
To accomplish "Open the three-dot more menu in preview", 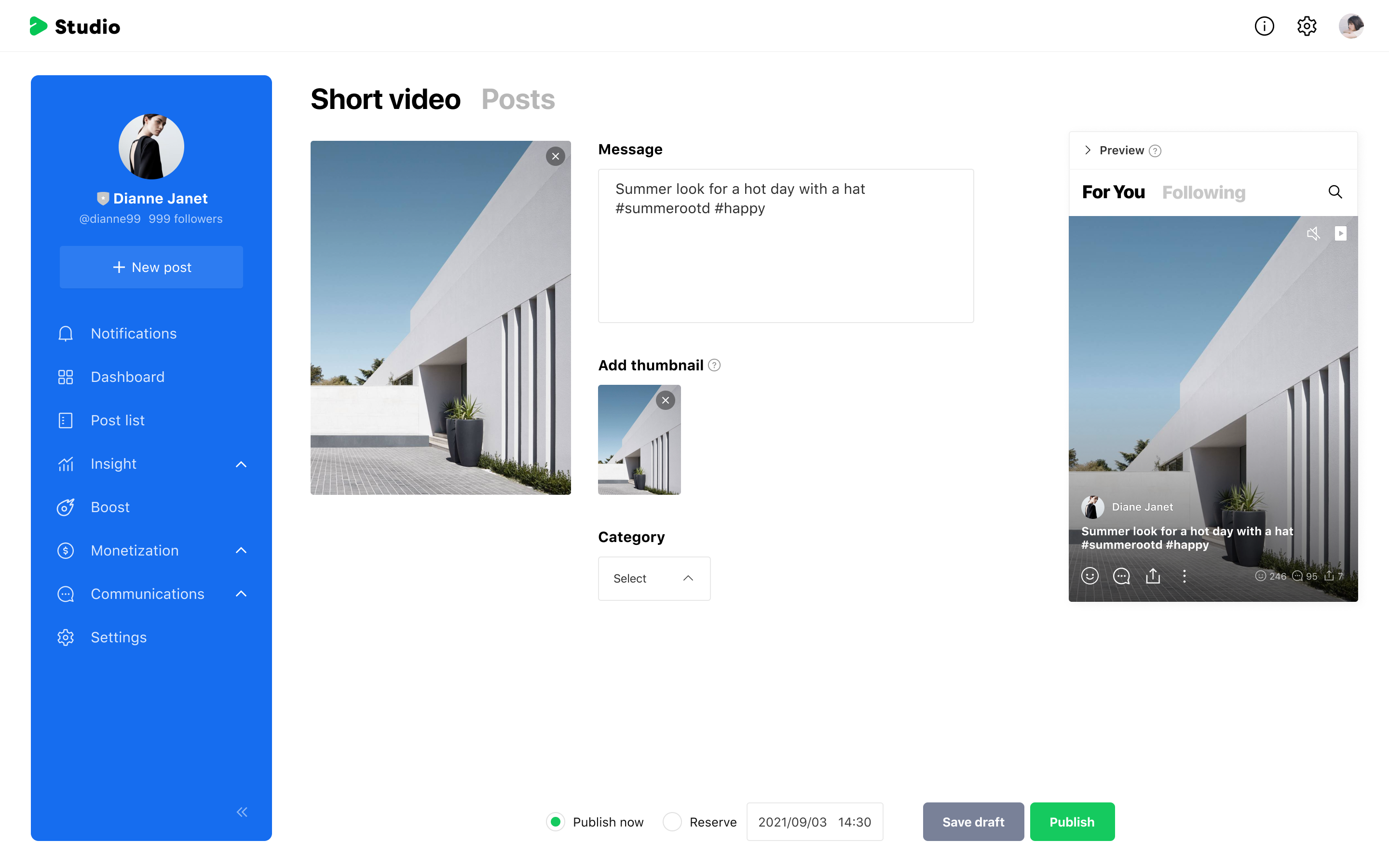I will pos(1184,576).
